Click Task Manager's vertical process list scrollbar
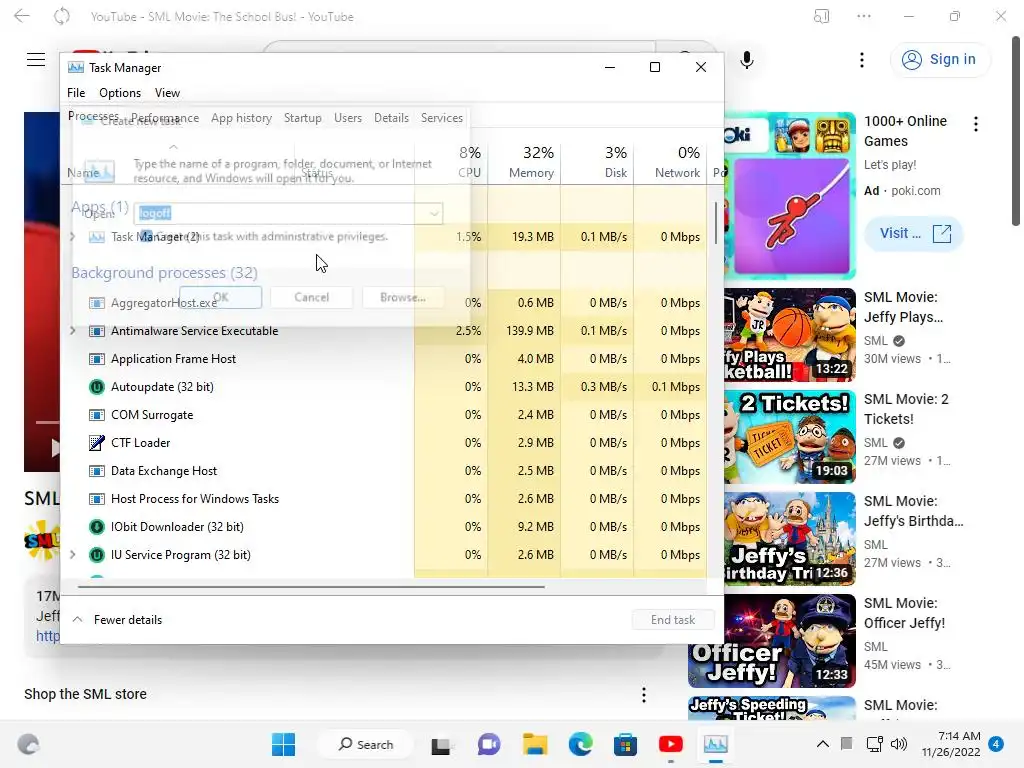Viewport: 1024px width, 768px height. [x=716, y=222]
